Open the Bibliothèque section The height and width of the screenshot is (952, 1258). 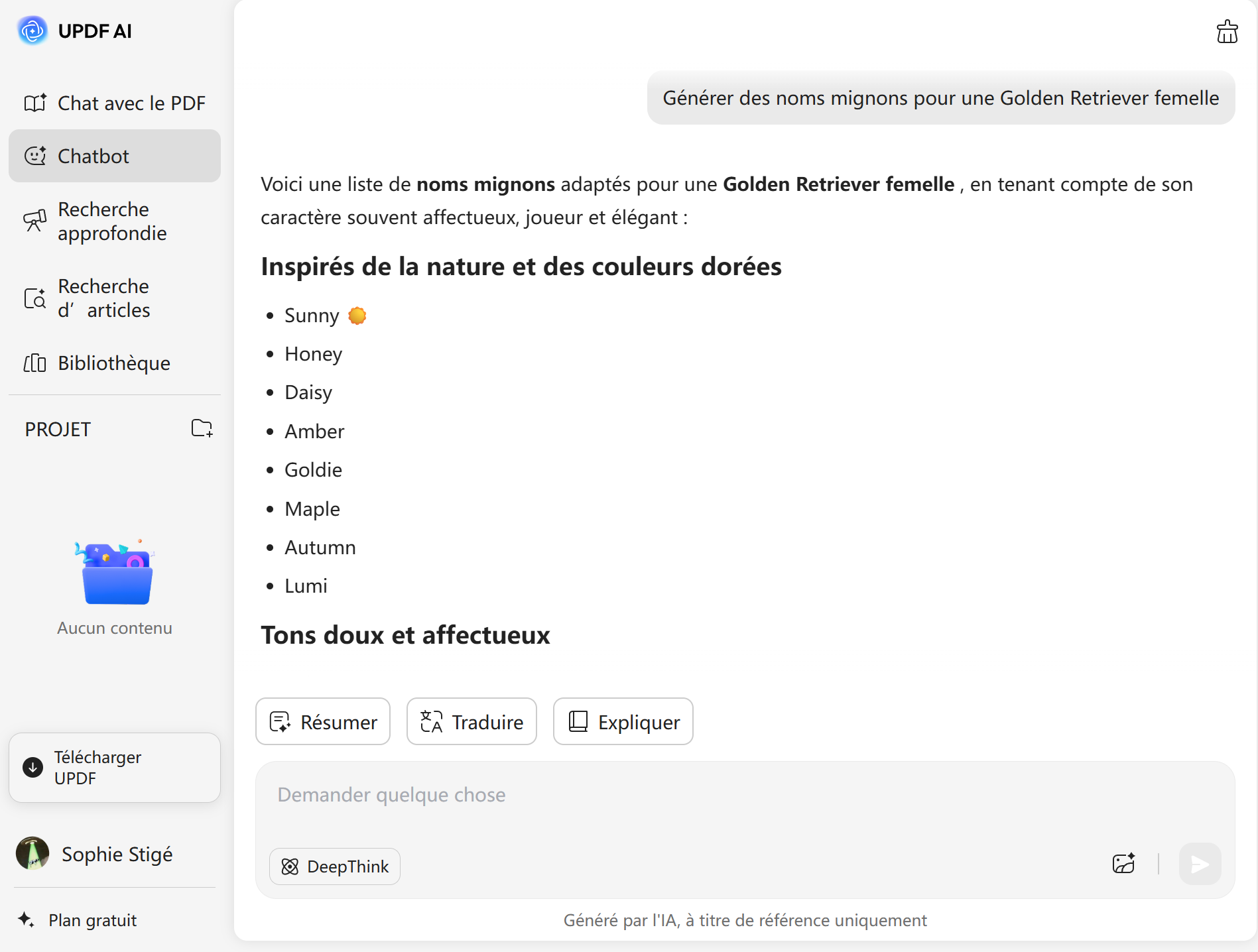point(115,363)
